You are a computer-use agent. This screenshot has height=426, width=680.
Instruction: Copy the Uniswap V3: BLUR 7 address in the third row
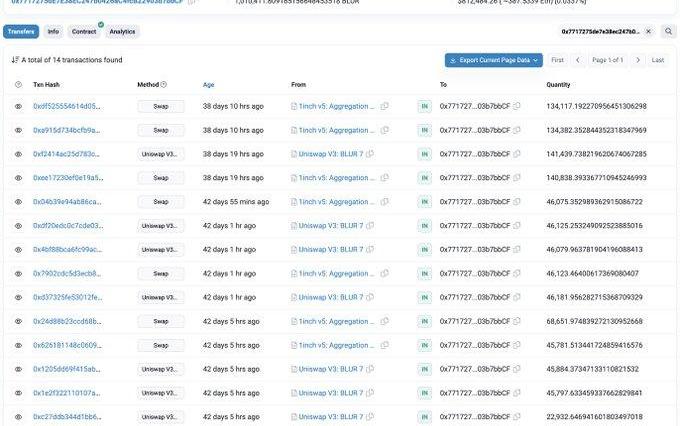371,154
